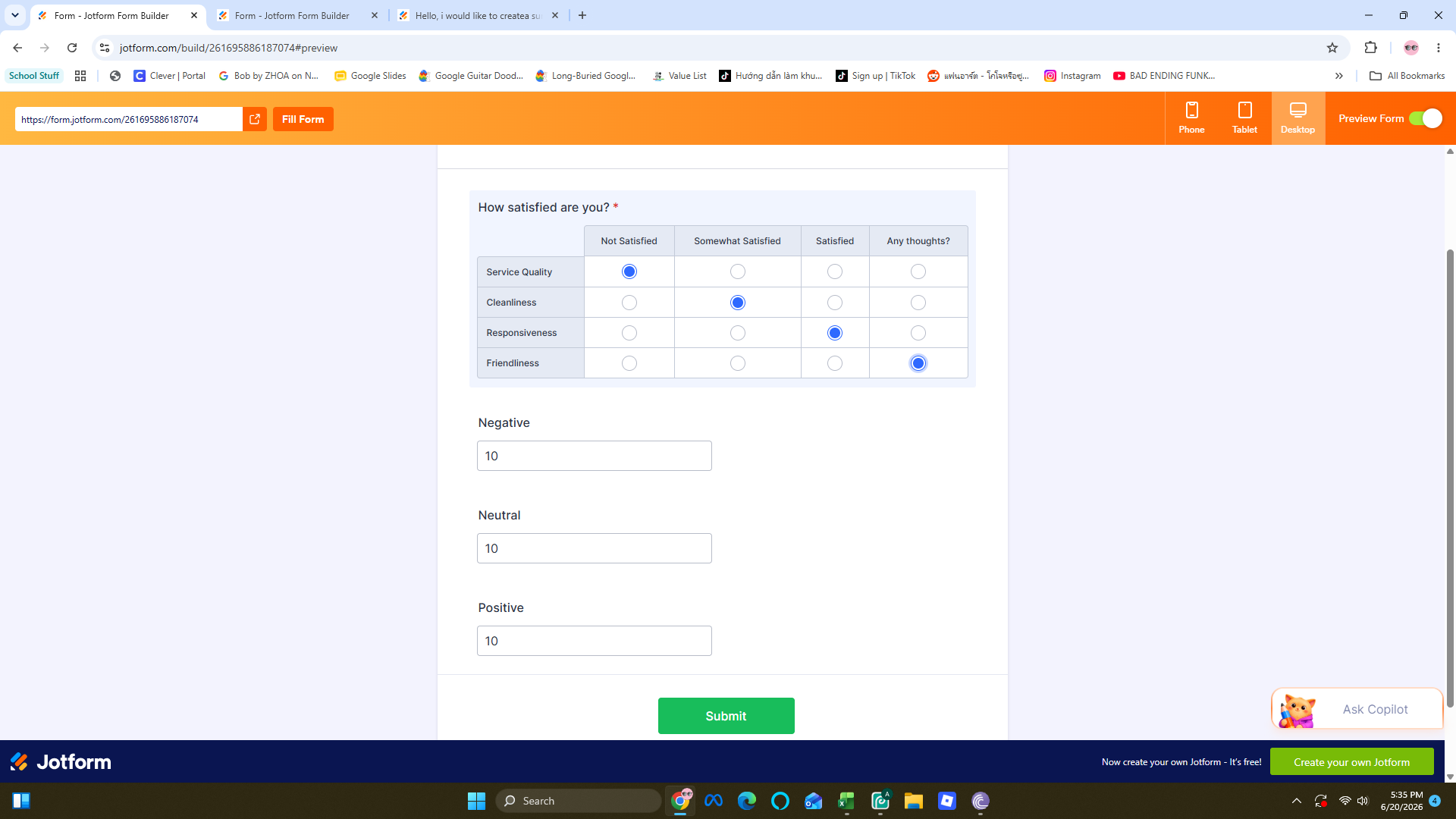Go back to previous page
Image resolution: width=1456 pixels, height=819 pixels.
(x=17, y=48)
